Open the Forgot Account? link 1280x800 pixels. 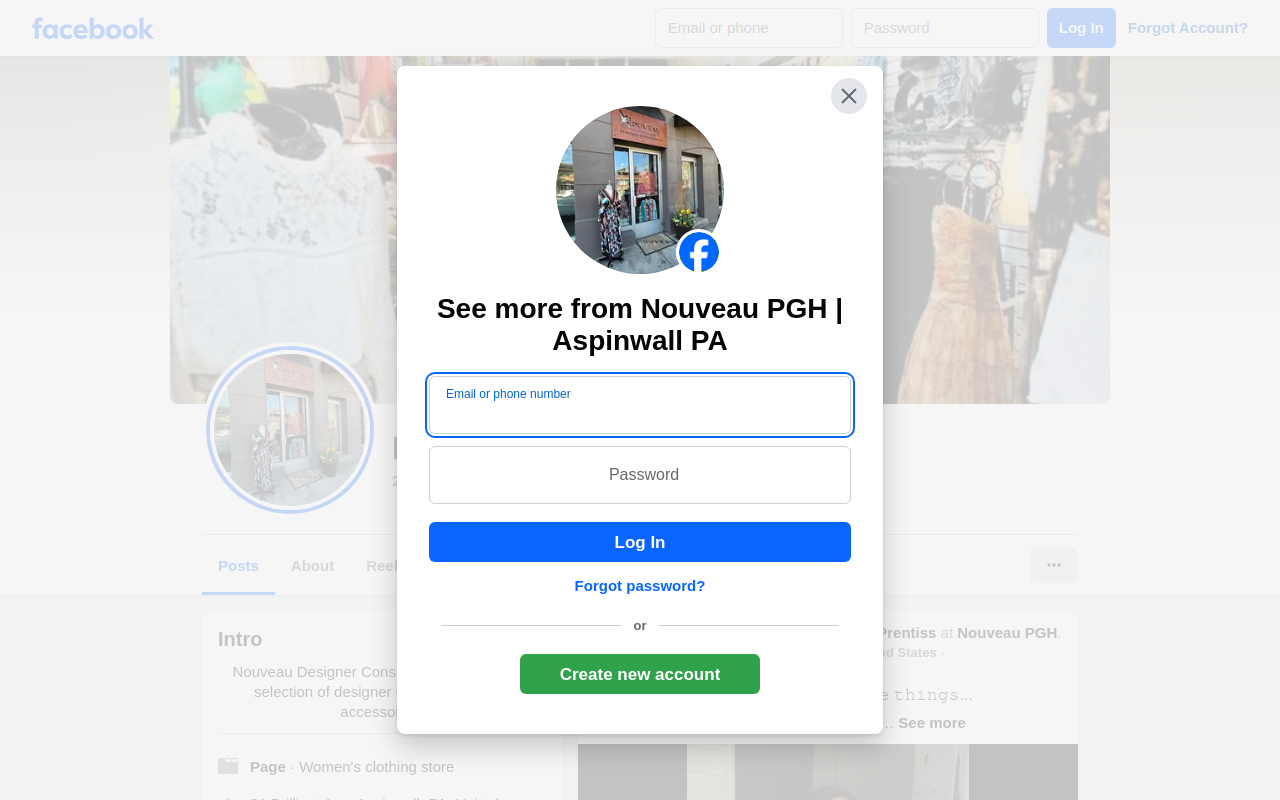coord(1188,28)
